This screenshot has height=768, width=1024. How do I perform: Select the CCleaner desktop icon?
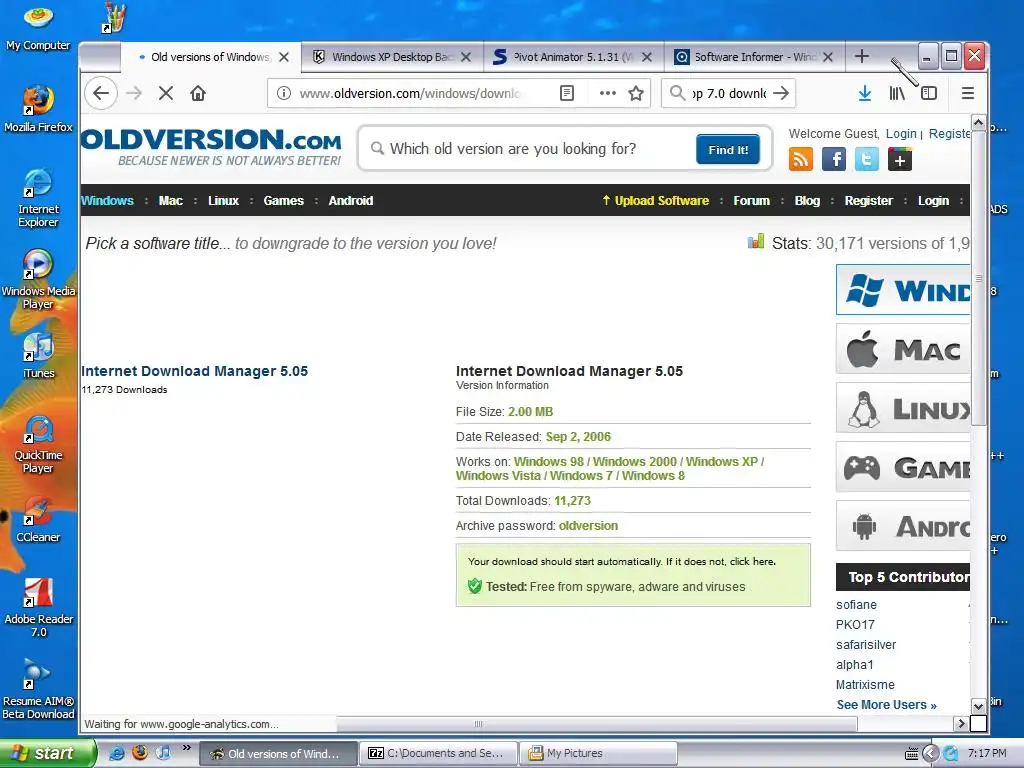pyautogui.click(x=38, y=519)
